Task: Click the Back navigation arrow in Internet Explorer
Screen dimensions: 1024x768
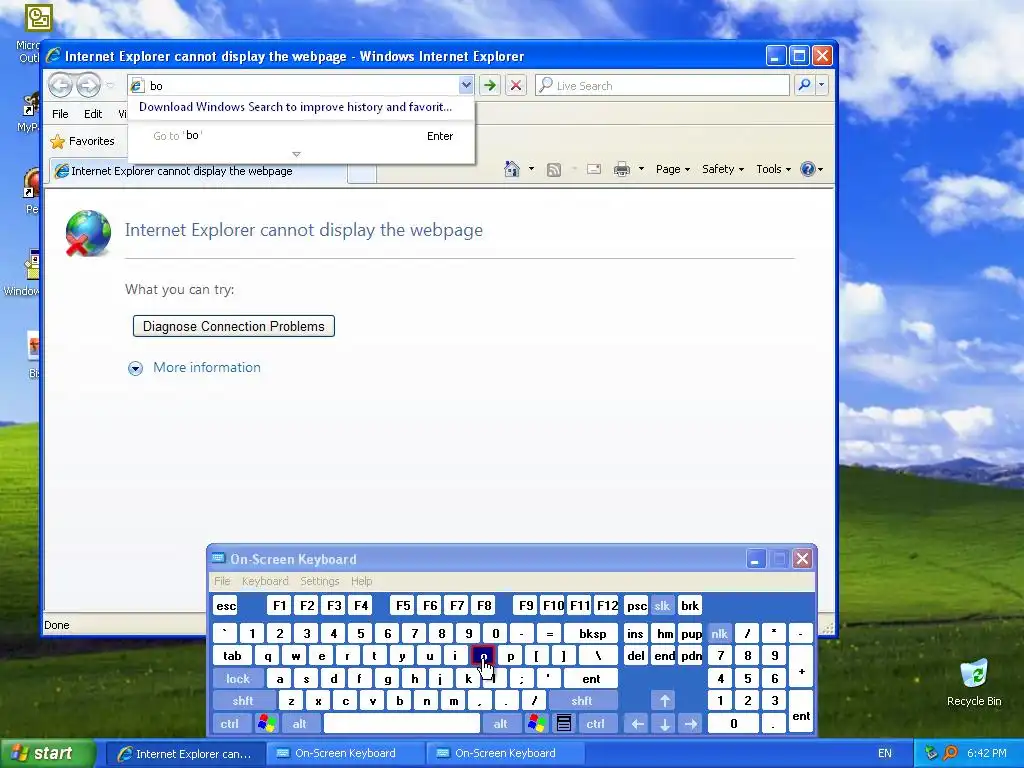Action: pyautogui.click(x=61, y=85)
